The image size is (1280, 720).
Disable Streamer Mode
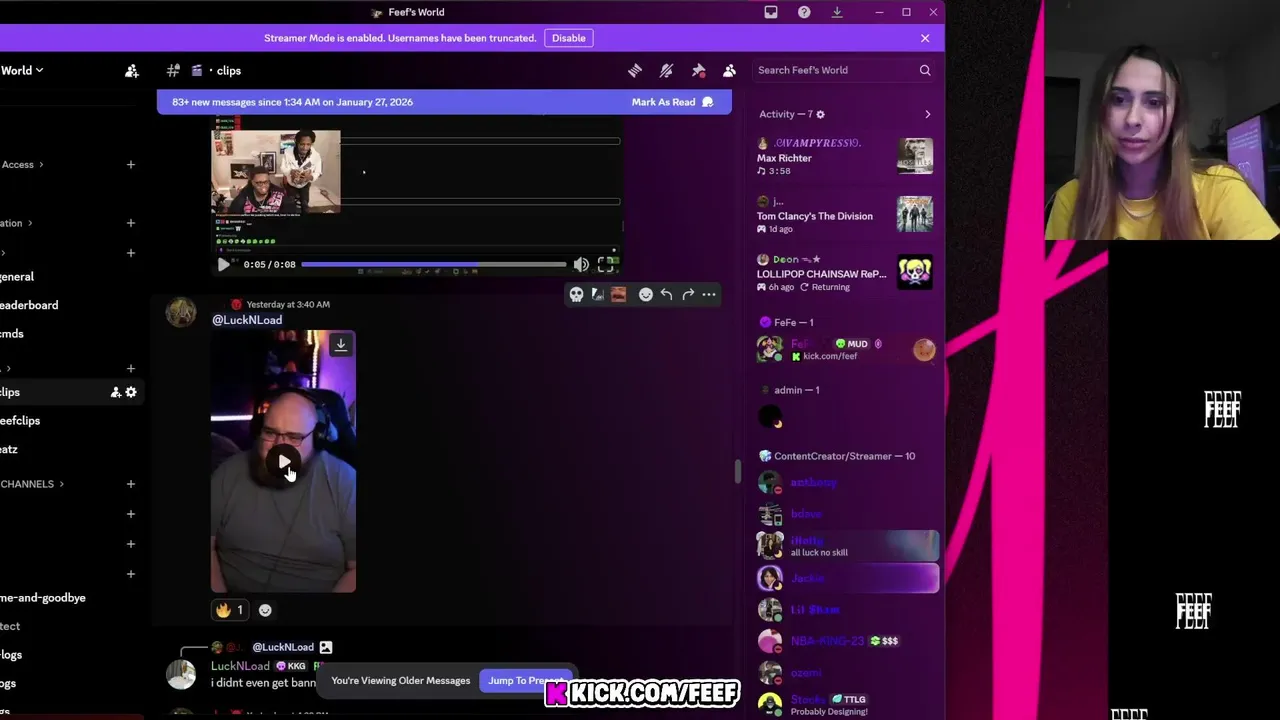coord(568,38)
